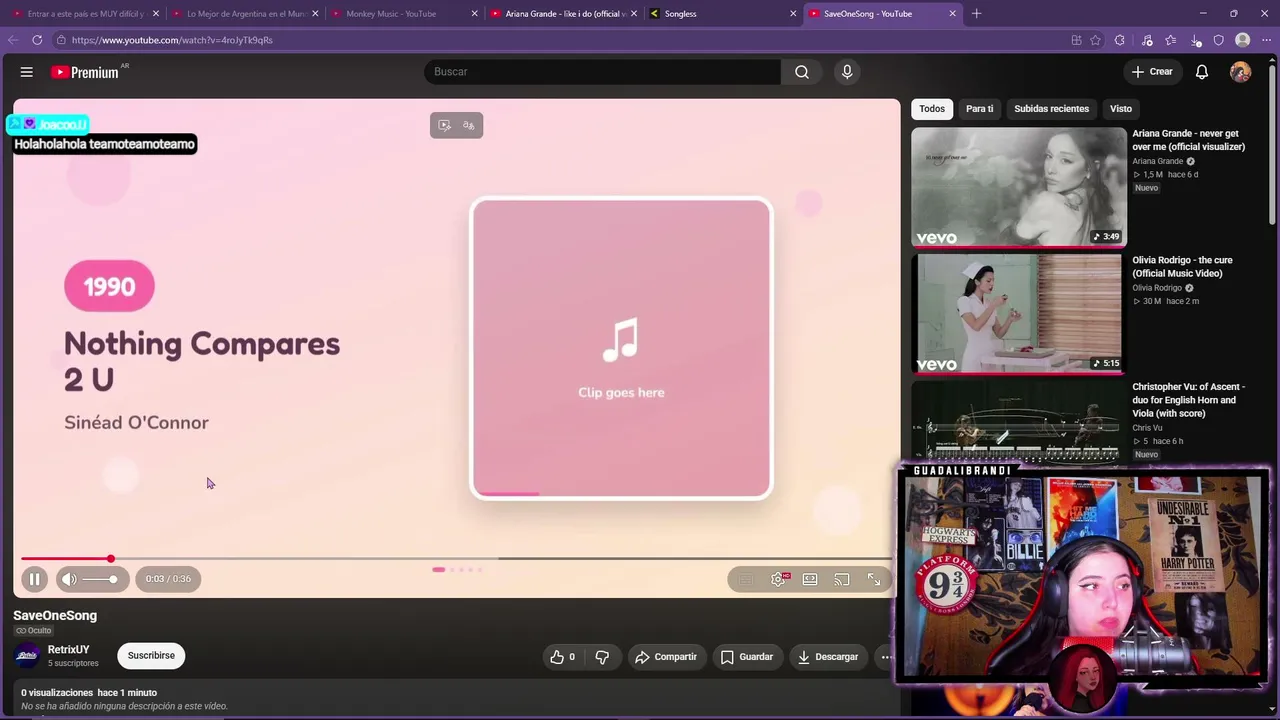Open Olivia Rodrigo - the cure video title

click(x=1182, y=267)
